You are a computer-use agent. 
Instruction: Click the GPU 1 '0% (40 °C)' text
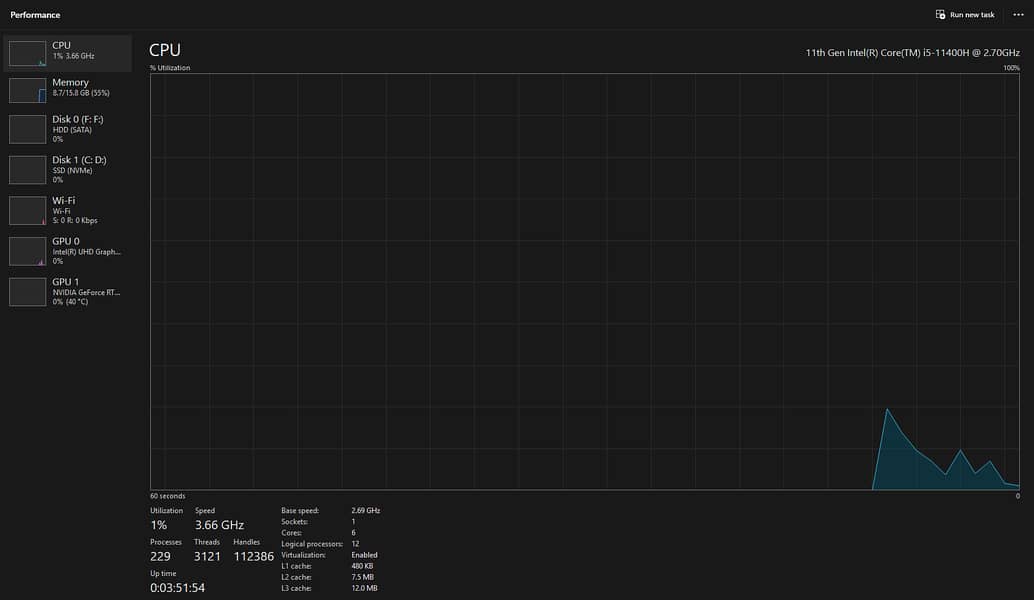70,302
